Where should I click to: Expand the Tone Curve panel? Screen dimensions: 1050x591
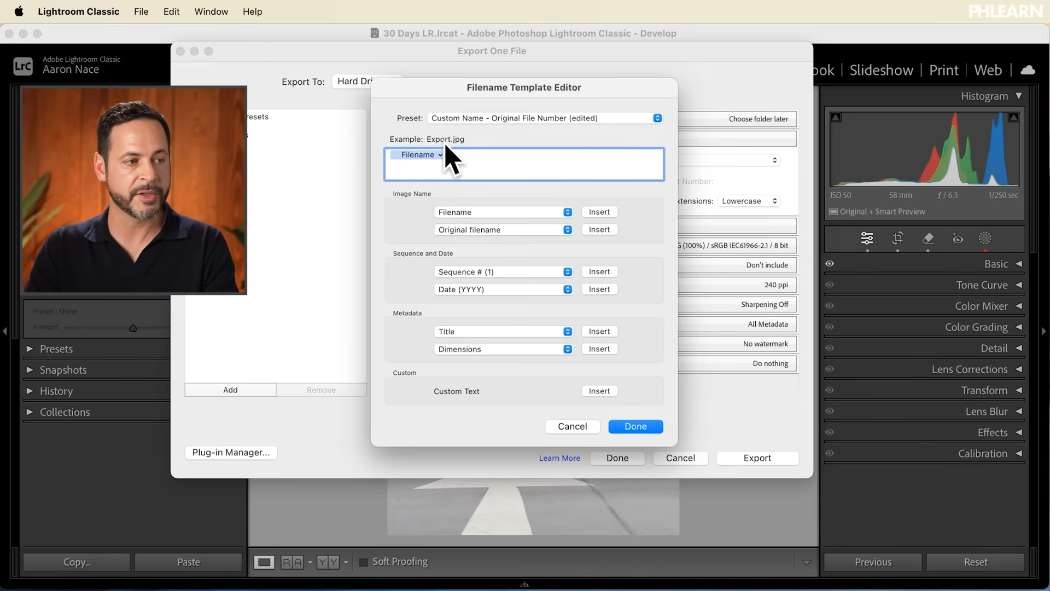1019,284
